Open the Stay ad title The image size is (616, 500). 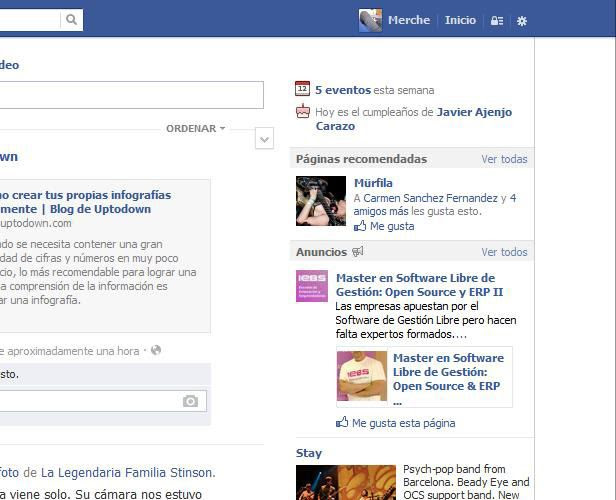[x=309, y=453]
